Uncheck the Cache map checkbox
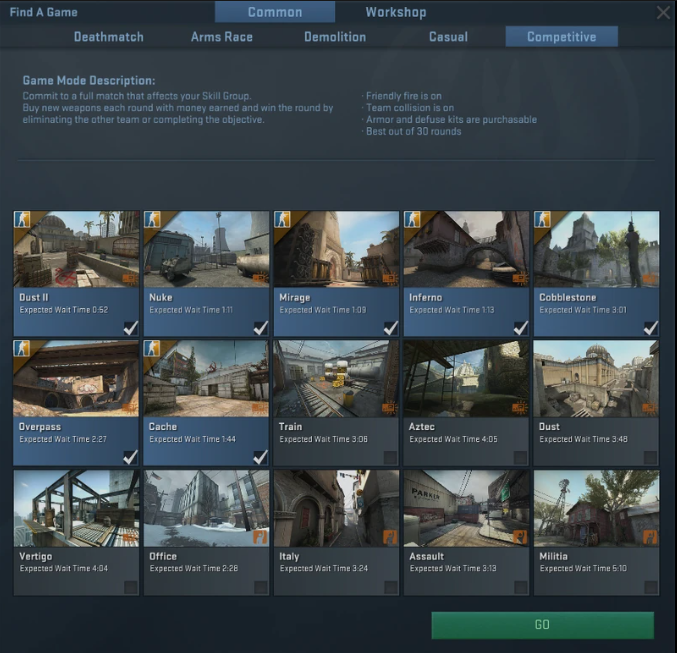The width and height of the screenshot is (677, 653). [261, 457]
